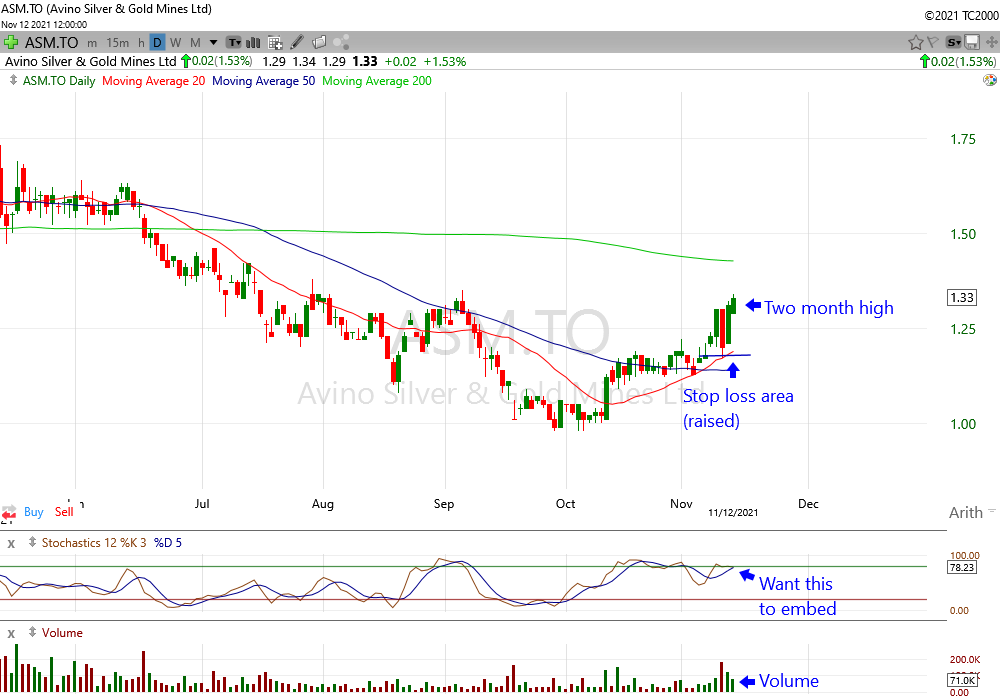Click the trade ticket arrows beside Buy

pyautogui.click(x=9, y=513)
